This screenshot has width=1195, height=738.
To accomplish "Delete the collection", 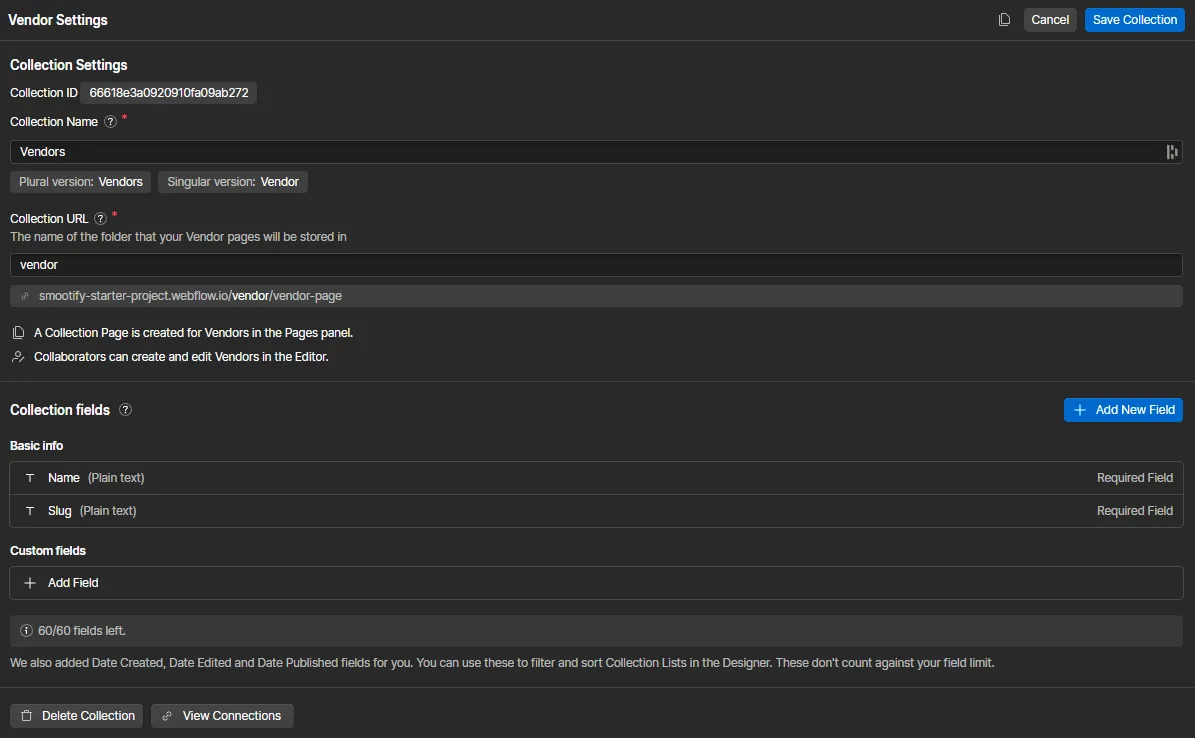I will click(78, 716).
